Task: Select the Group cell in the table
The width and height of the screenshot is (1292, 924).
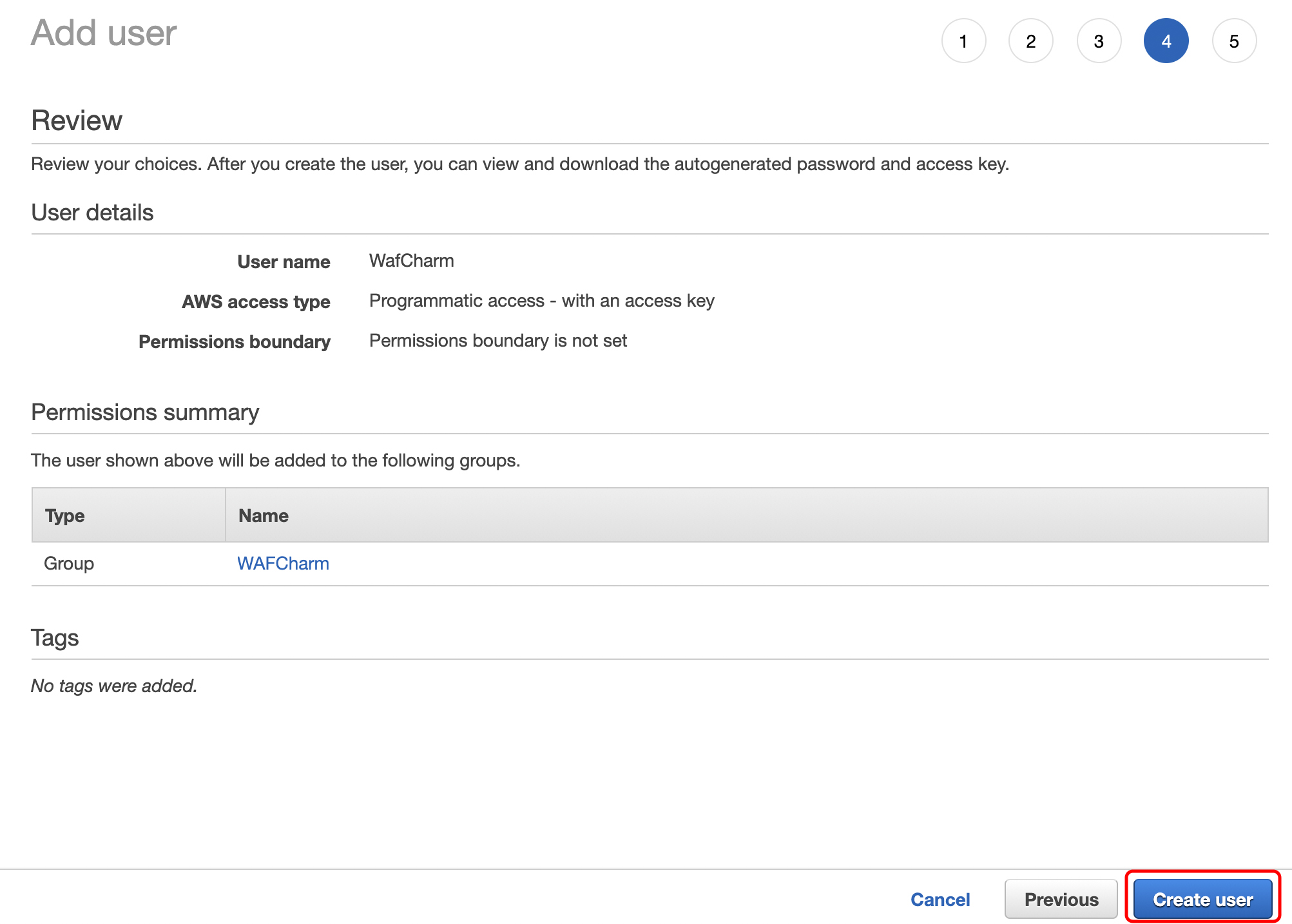Action: coord(69,563)
